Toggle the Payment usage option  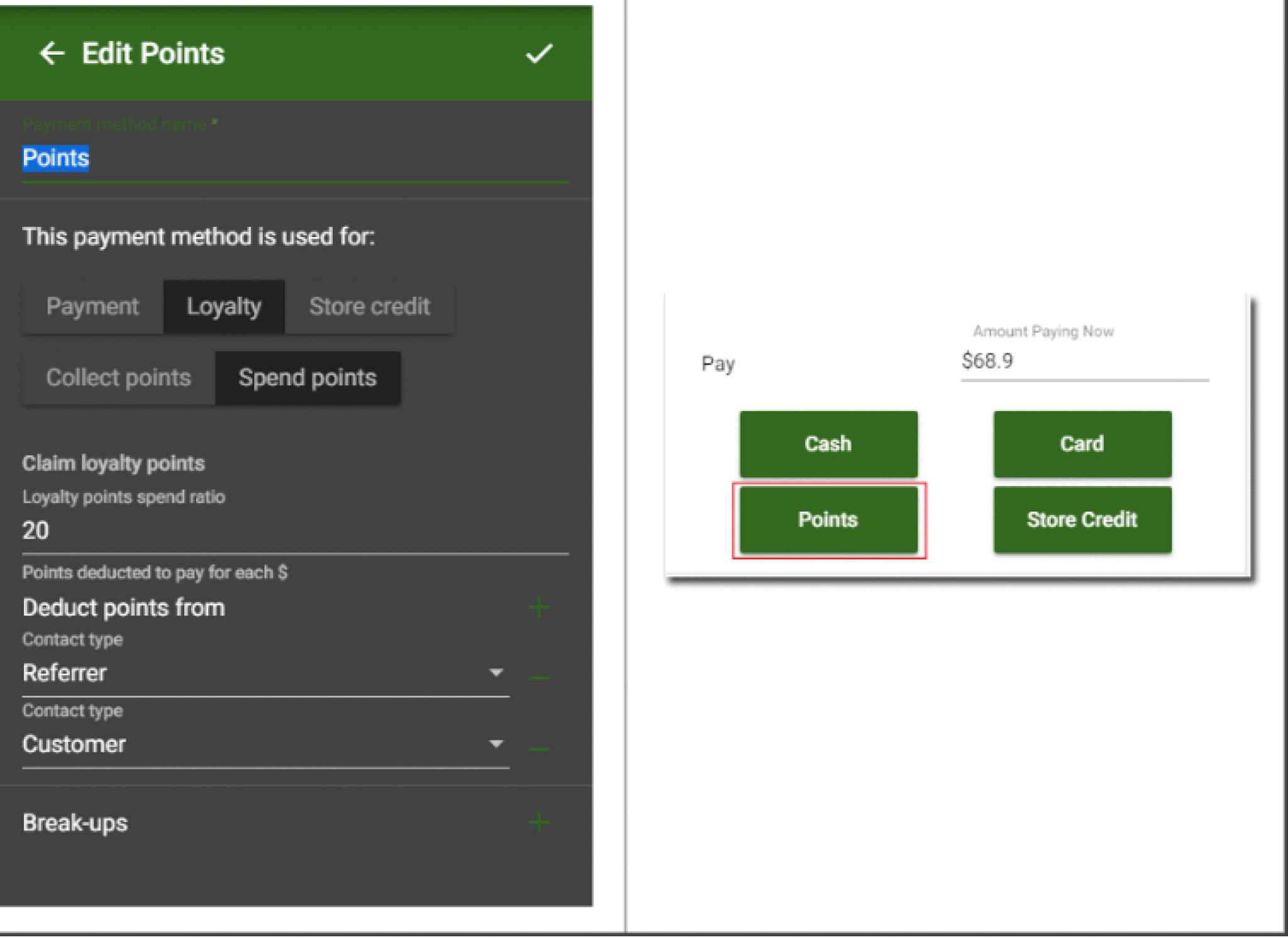click(x=92, y=306)
